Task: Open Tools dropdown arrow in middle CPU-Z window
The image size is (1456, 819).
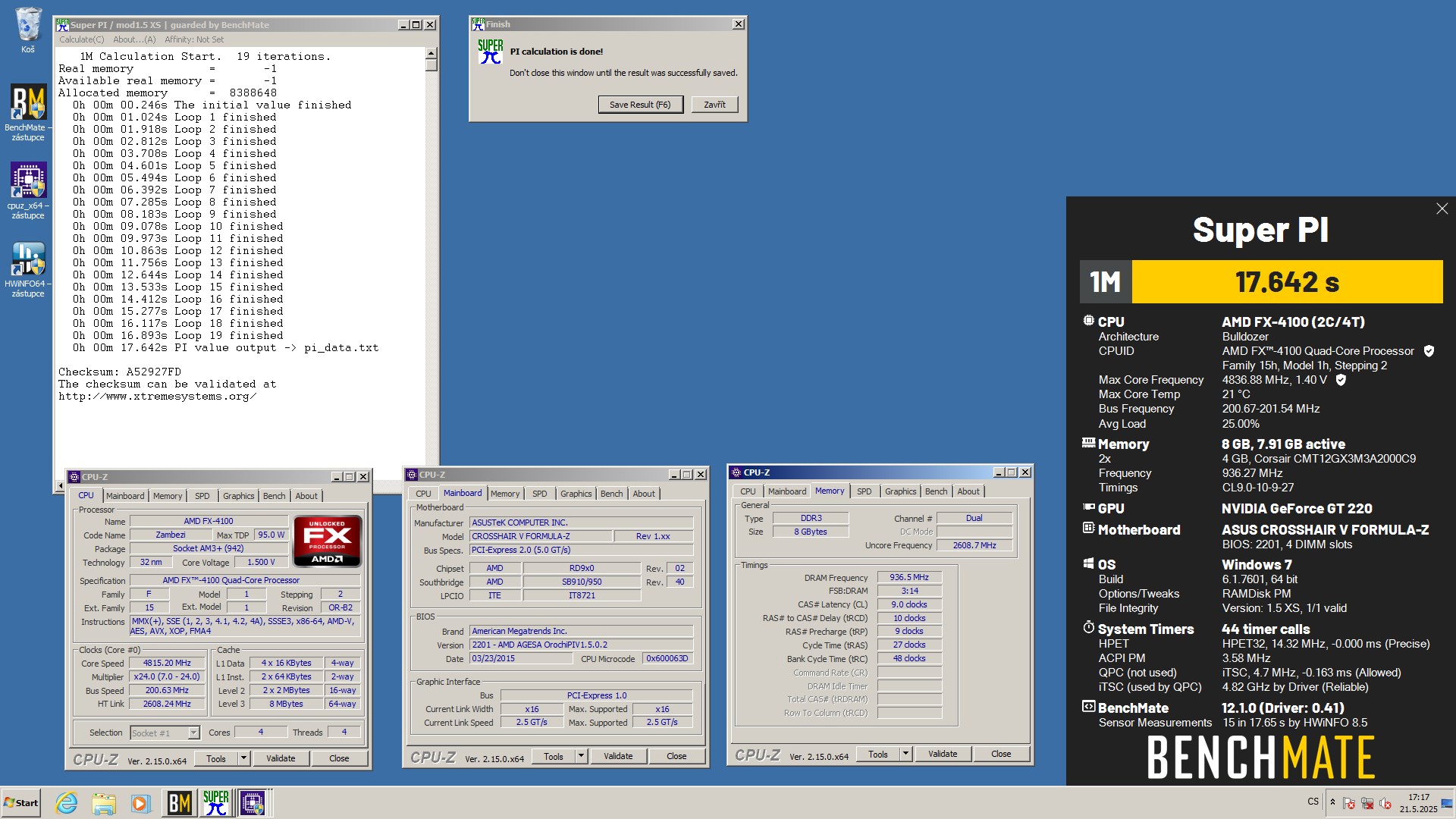Action: click(581, 756)
